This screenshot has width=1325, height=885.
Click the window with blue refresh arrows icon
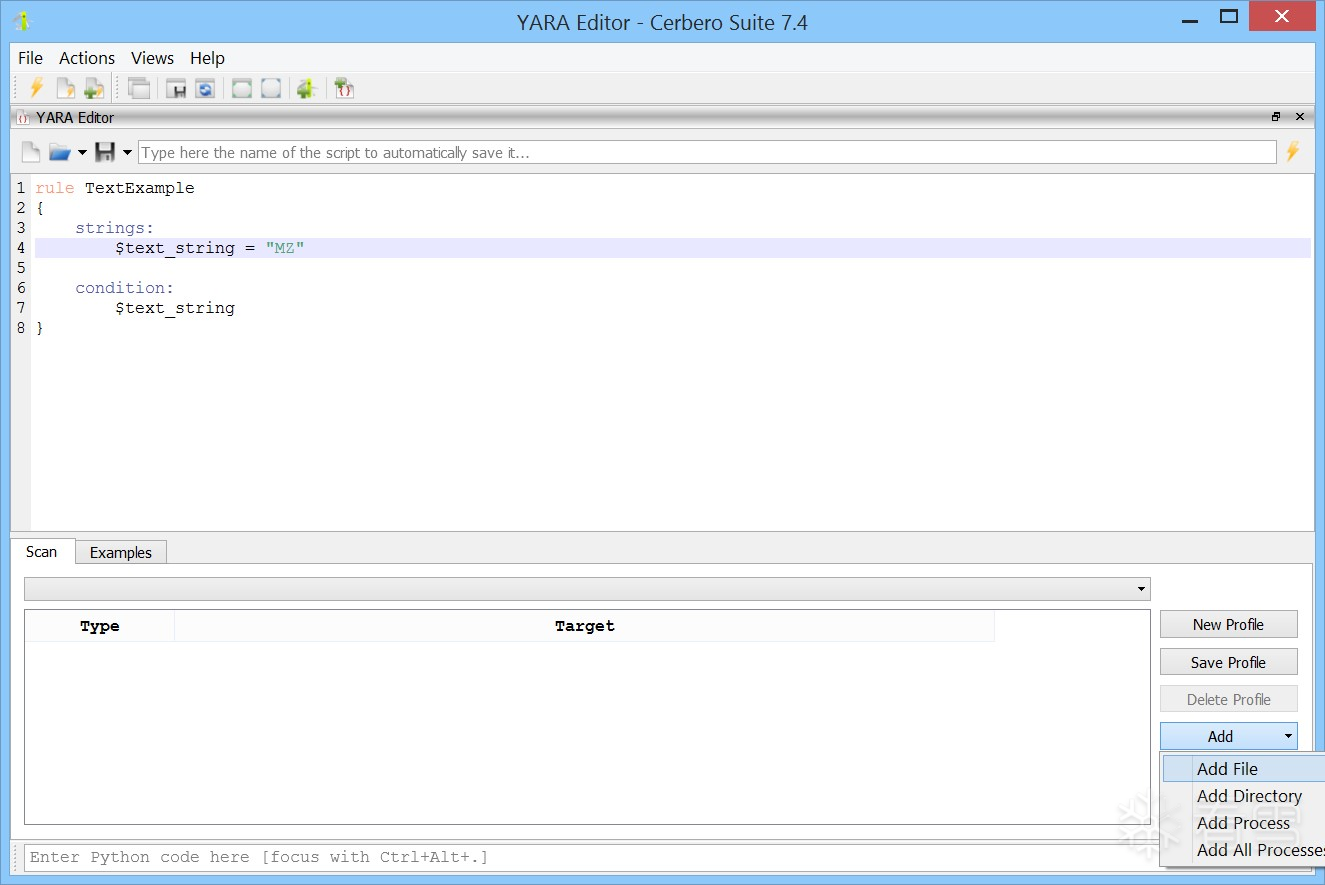point(205,88)
